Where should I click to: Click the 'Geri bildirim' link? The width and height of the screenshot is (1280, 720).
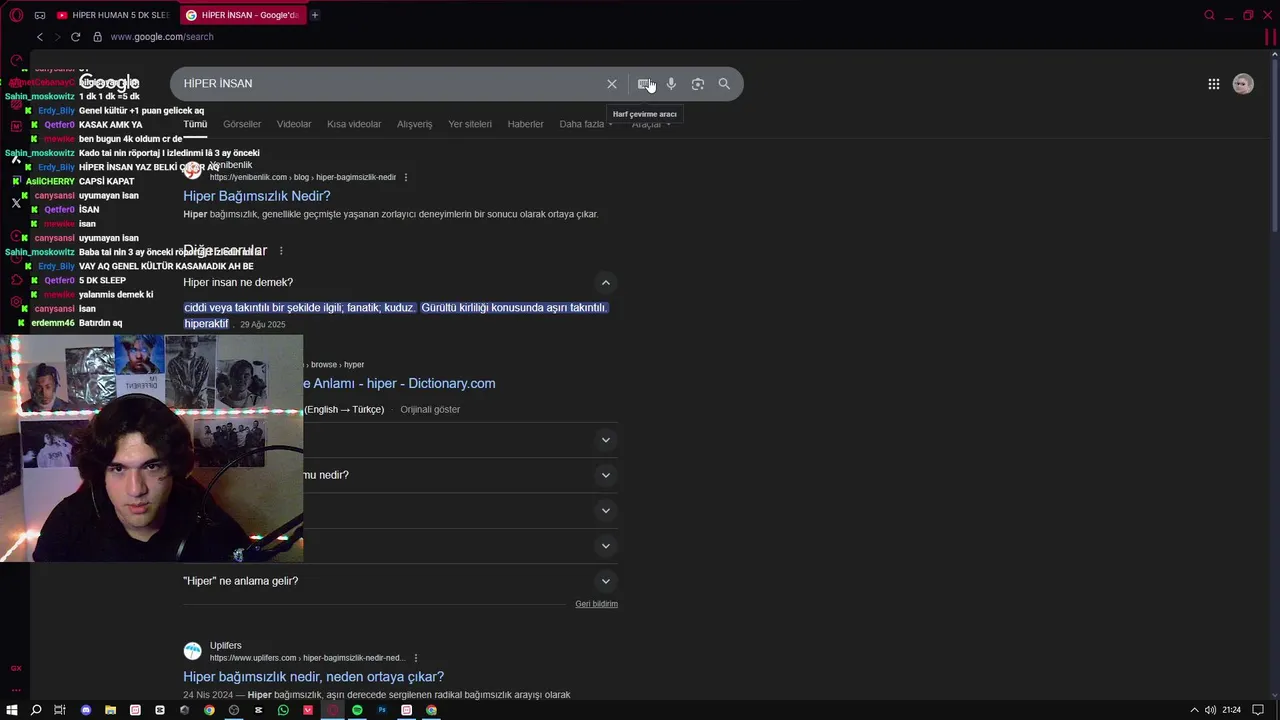pos(596,604)
